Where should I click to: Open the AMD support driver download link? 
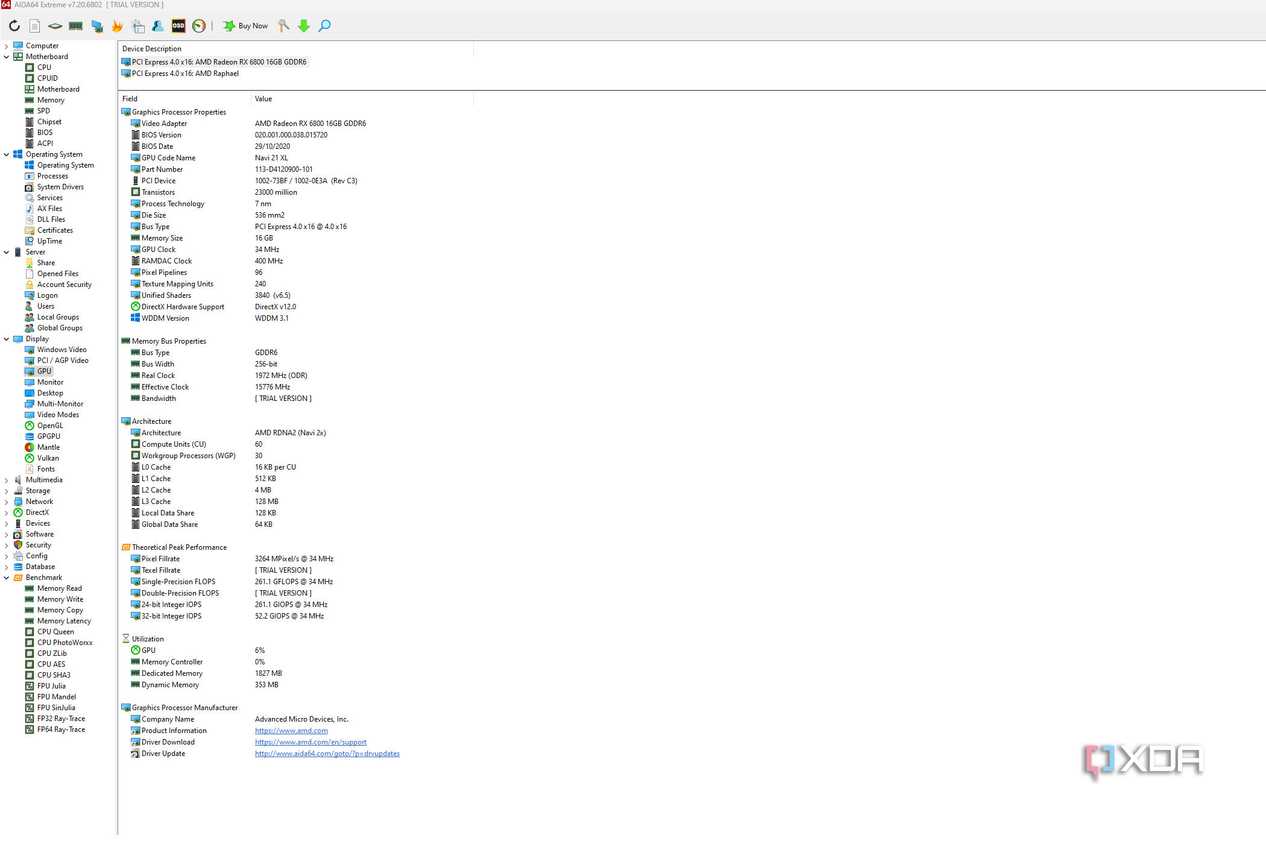pyautogui.click(x=311, y=742)
